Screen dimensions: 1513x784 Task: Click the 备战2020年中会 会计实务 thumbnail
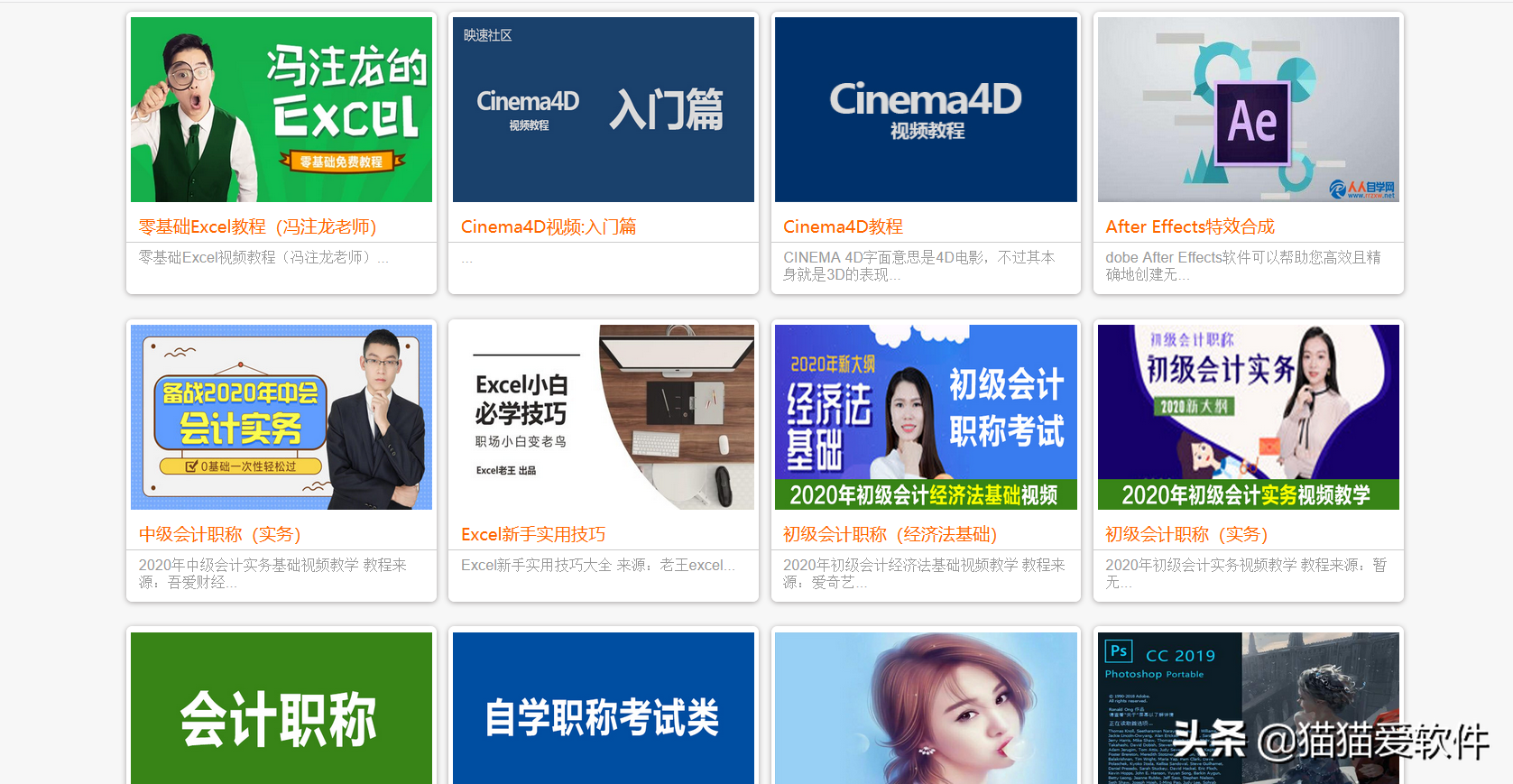[x=281, y=417]
